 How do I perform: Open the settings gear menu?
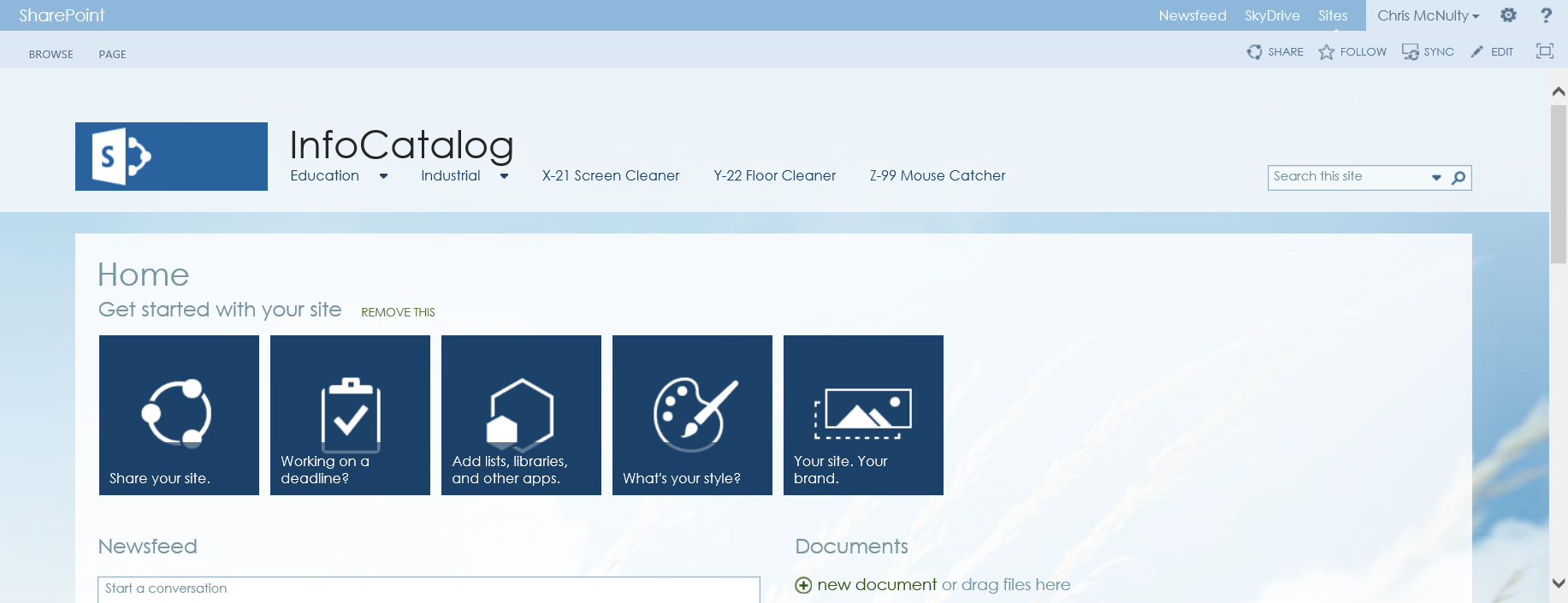(x=1508, y=15)
